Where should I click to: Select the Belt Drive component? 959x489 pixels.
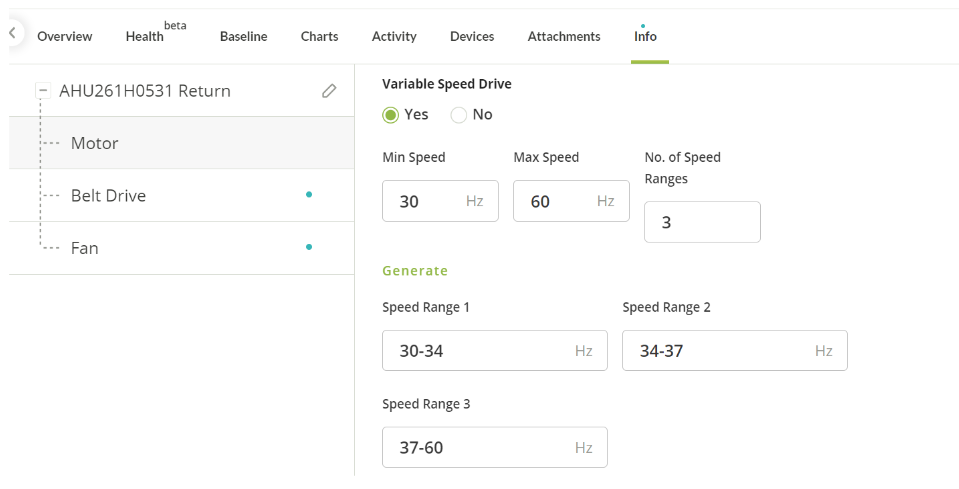coord(182,196)
